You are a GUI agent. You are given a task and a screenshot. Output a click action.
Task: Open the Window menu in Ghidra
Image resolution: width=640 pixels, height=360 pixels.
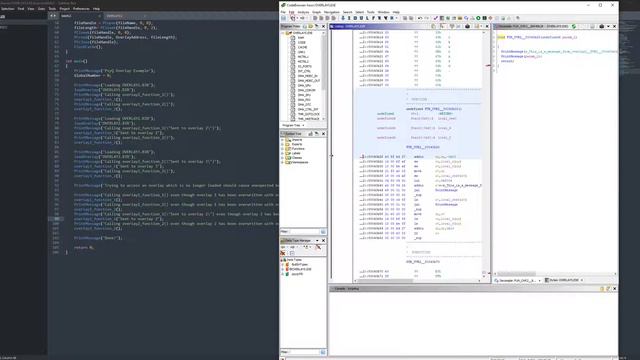click(383, 12)
